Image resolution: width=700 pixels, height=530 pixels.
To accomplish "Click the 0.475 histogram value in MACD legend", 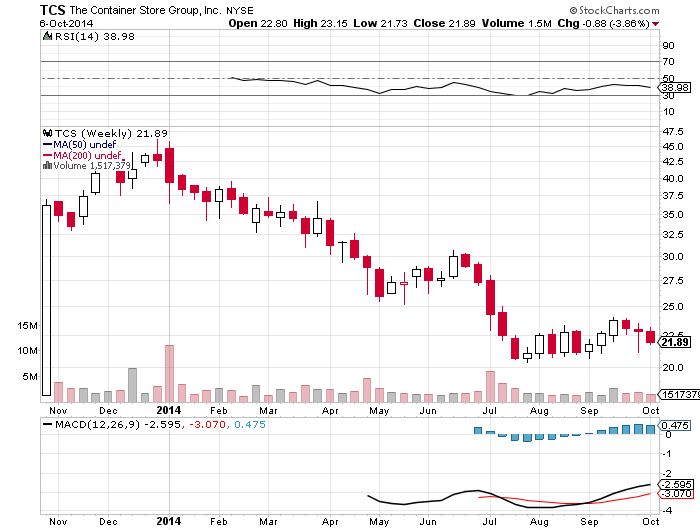I will (250, 424).
